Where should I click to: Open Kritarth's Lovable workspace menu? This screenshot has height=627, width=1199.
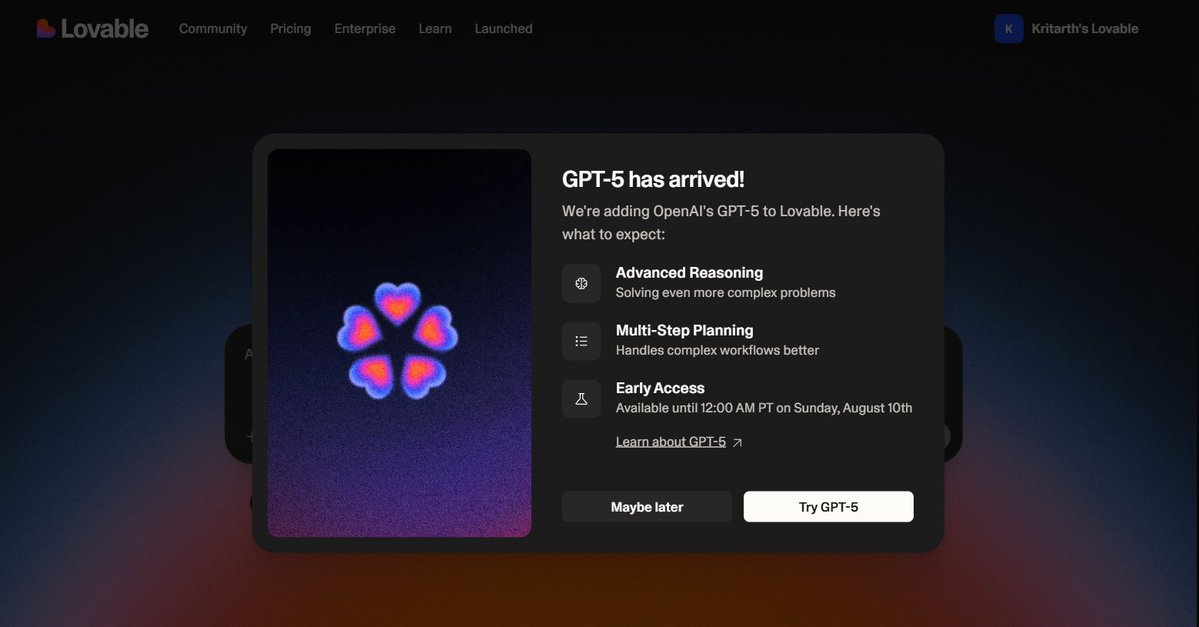(1067, 29)
